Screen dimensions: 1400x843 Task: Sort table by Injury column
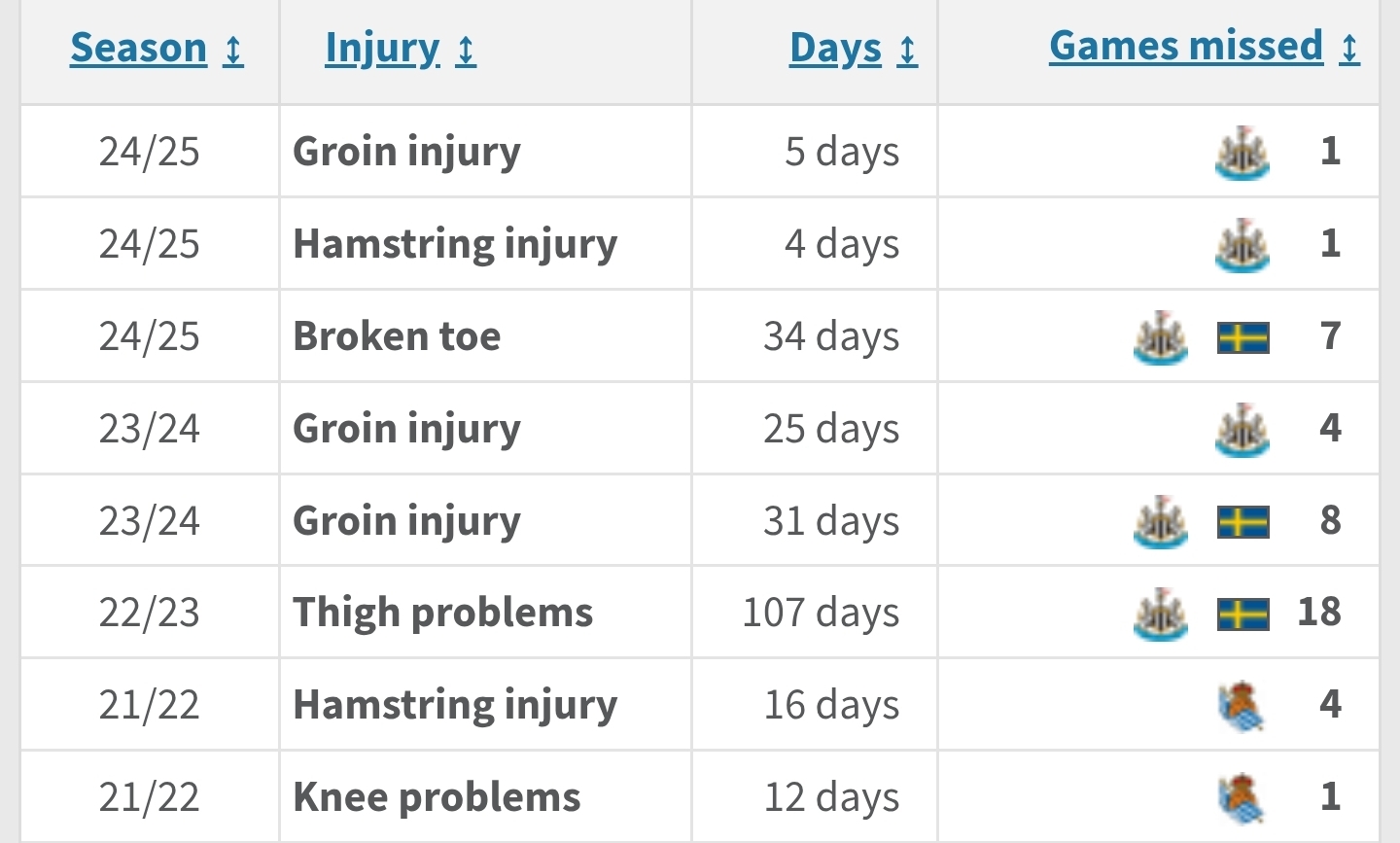coord(382,48)
